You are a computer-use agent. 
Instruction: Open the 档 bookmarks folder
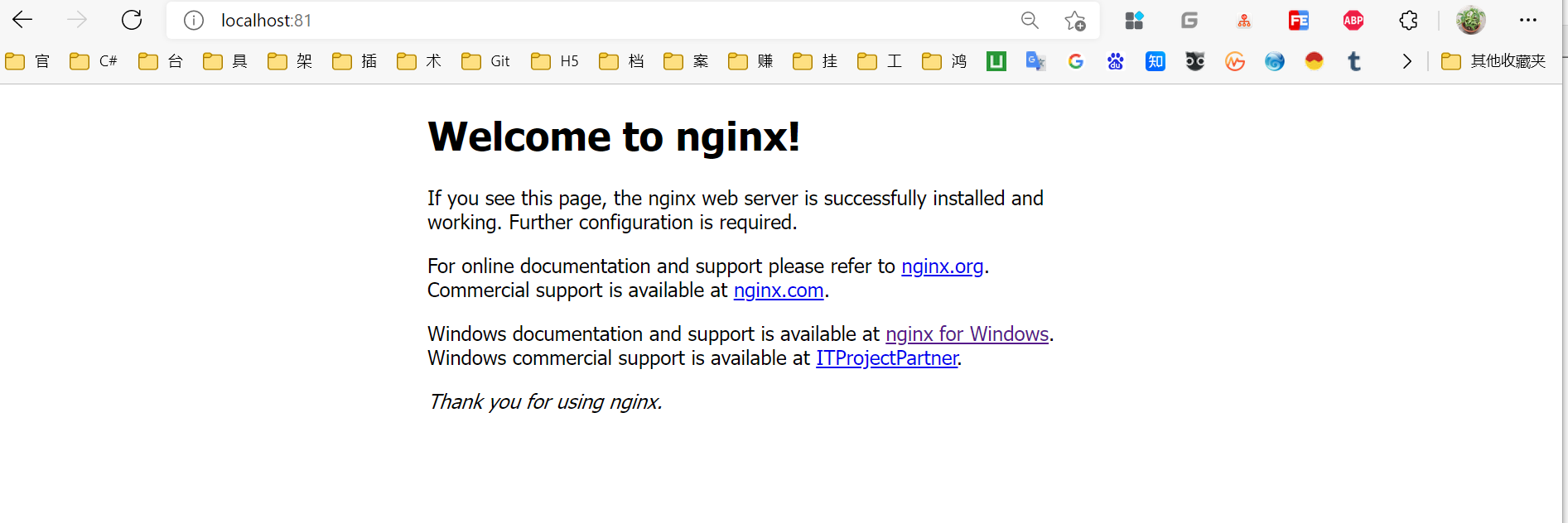[621, 61]
